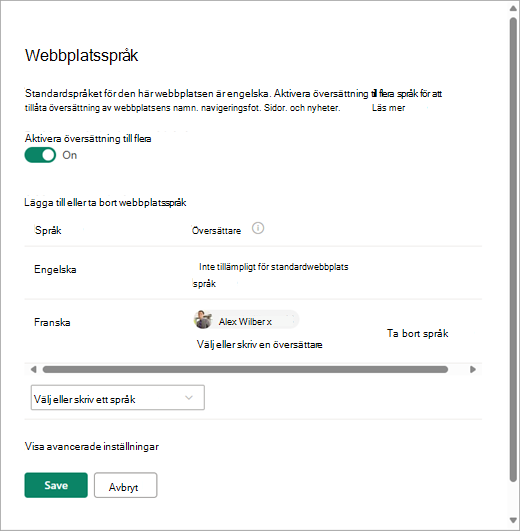The image size is (520, 531).
Task: Click Ta bort språk for Franska
Action: click(417, 334)
